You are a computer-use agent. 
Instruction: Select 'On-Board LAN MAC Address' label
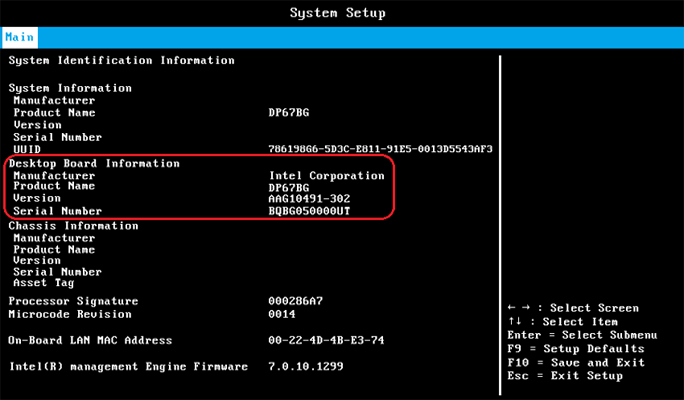[x=90, y=340]
